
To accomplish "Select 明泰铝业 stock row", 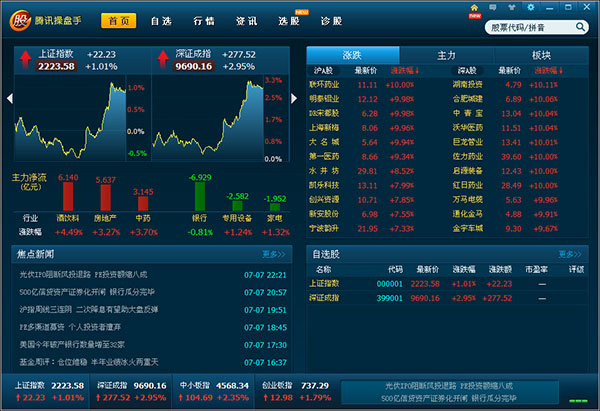I will pos(362,99).
